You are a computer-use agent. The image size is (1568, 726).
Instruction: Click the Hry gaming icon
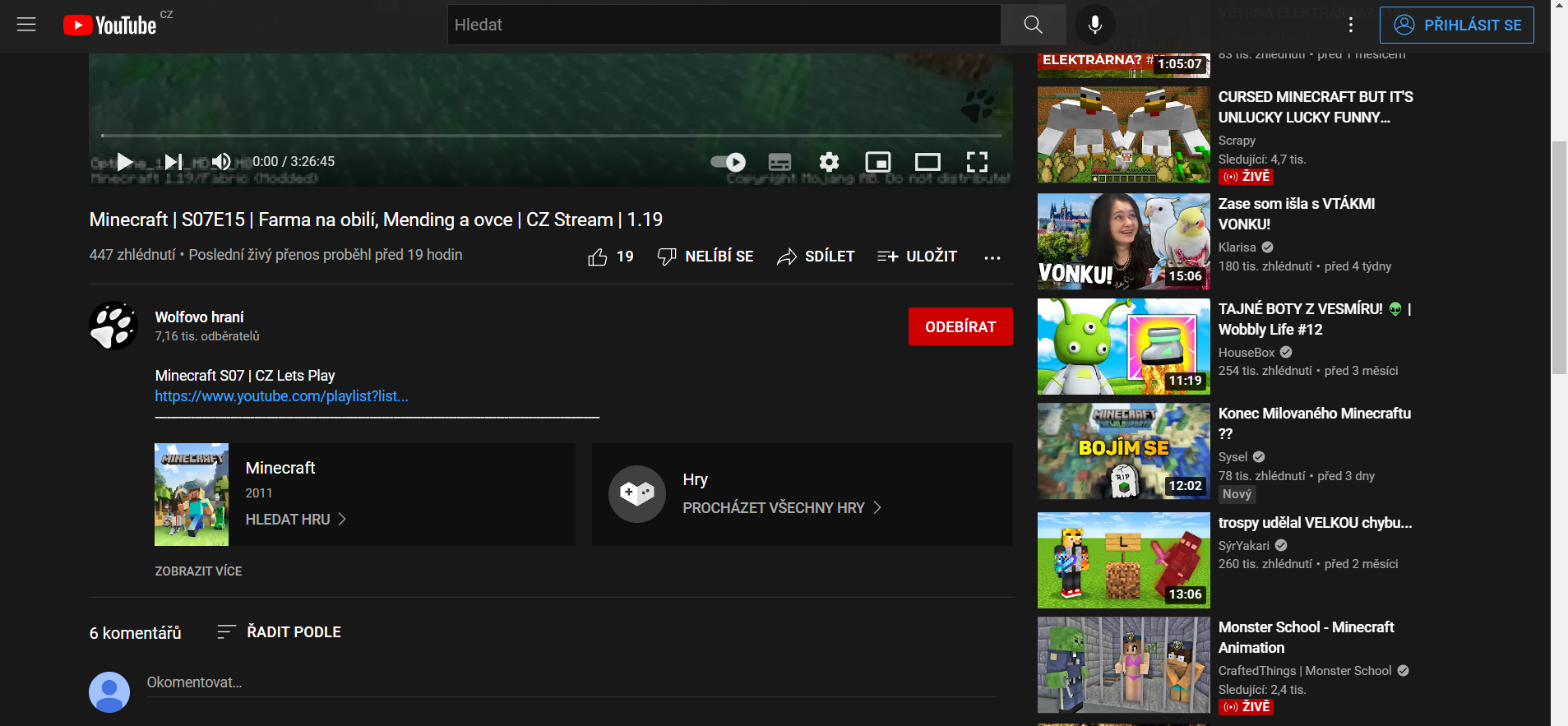tap(637, 494)
